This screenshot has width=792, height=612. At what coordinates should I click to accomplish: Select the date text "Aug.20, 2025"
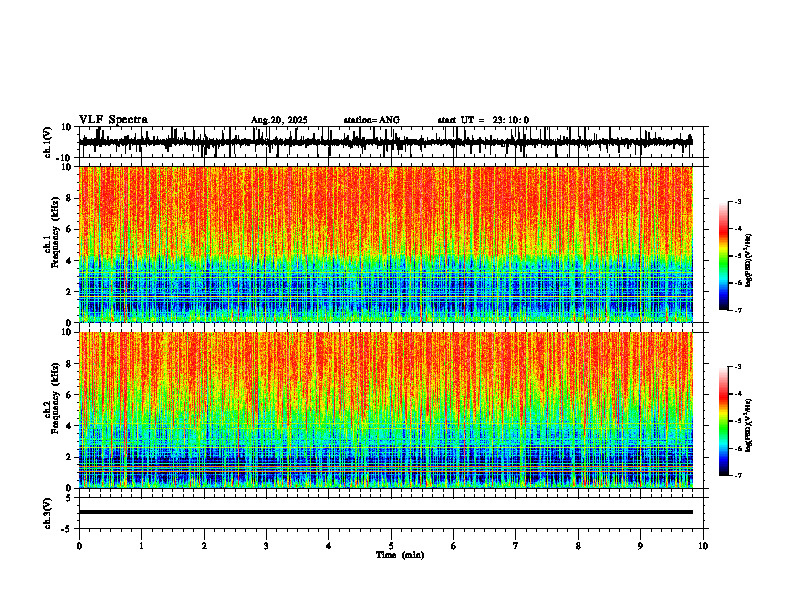(279, 120)
